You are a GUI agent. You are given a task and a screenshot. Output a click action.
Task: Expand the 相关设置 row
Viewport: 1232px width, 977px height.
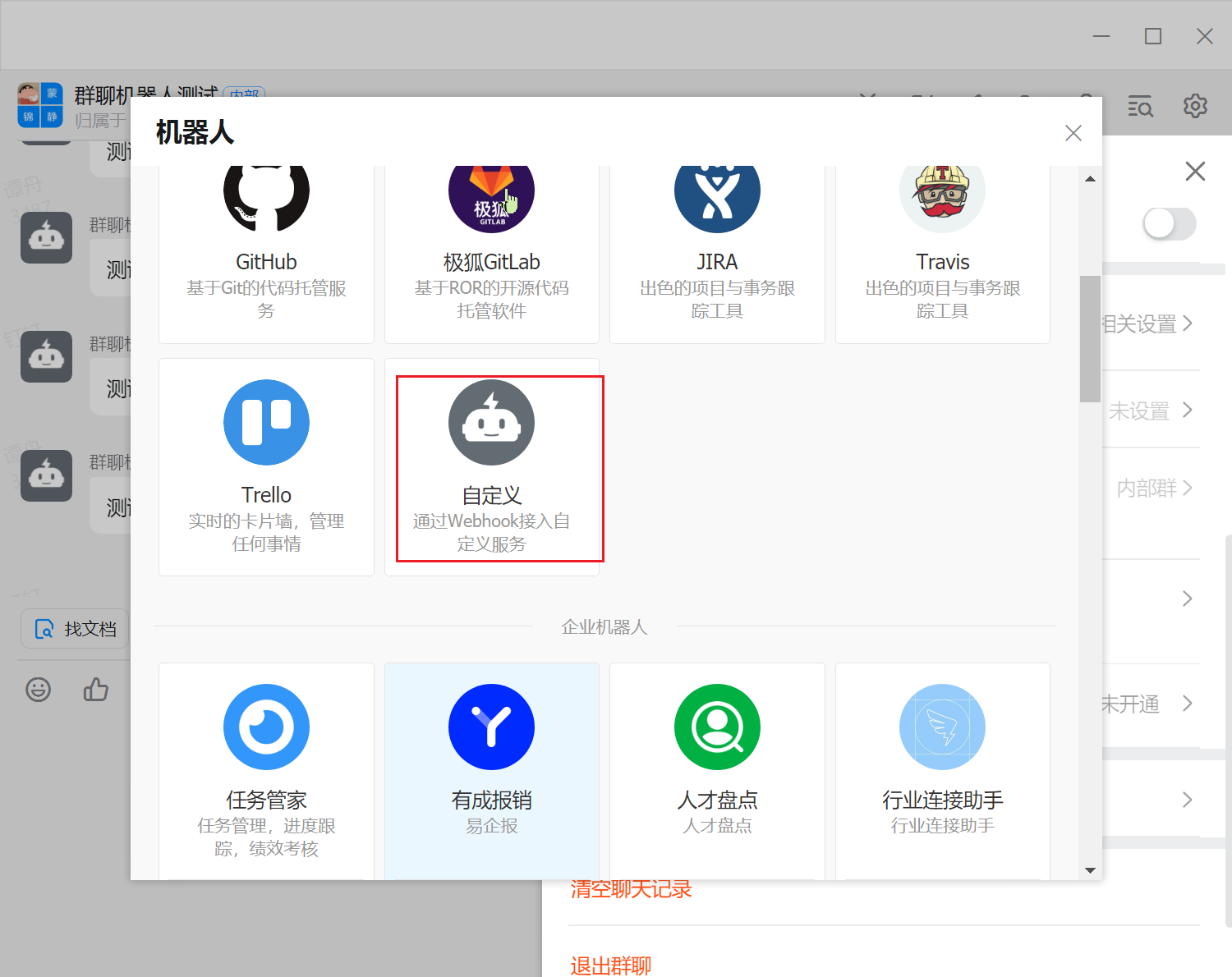click(1147, 323)
